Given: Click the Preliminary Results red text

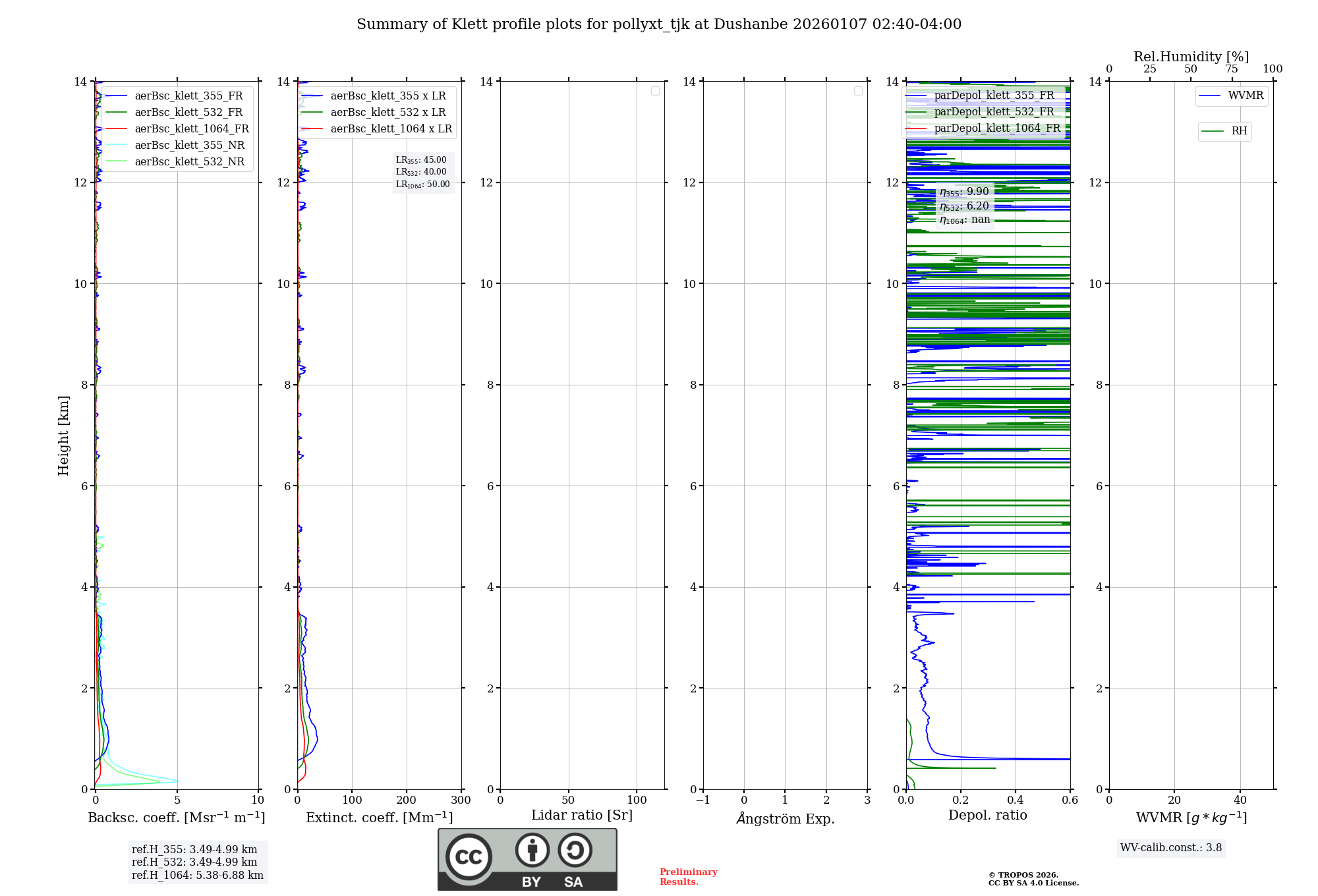Looking at the screenshot, I should tap(688, 877).
